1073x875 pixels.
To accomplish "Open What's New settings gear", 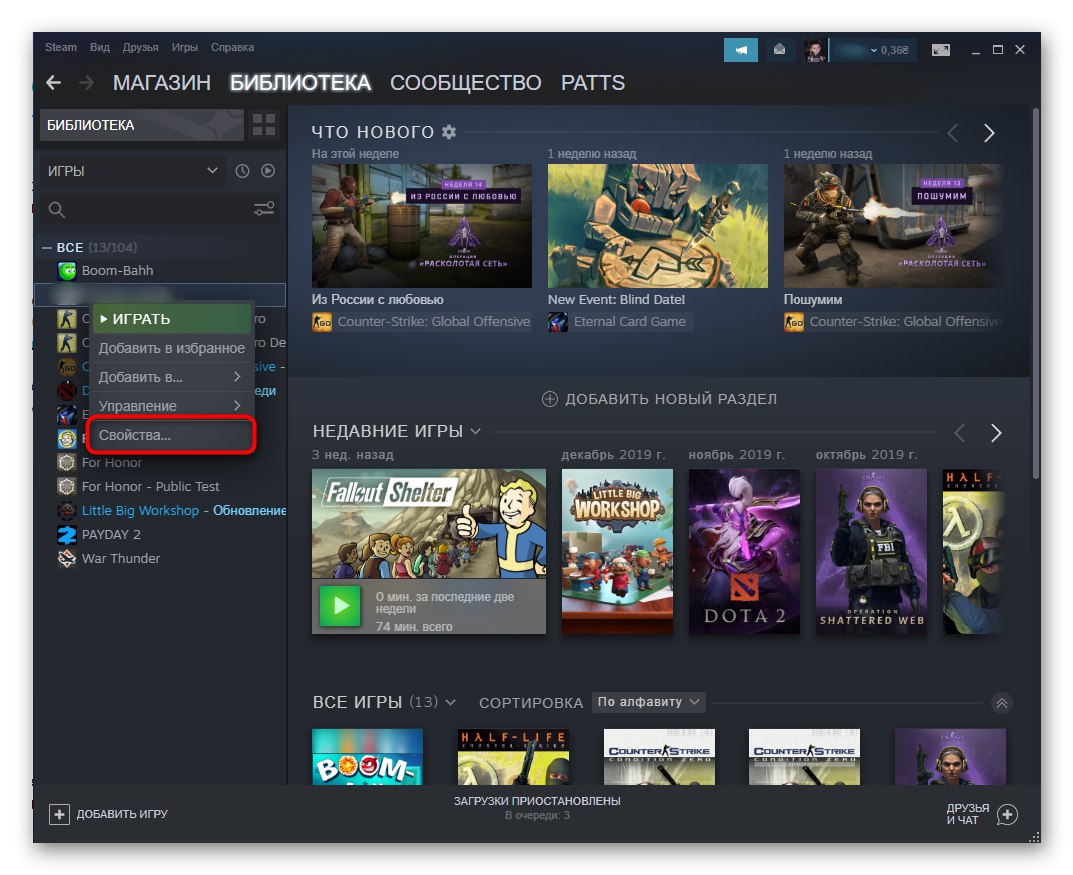I will point(449,131).
